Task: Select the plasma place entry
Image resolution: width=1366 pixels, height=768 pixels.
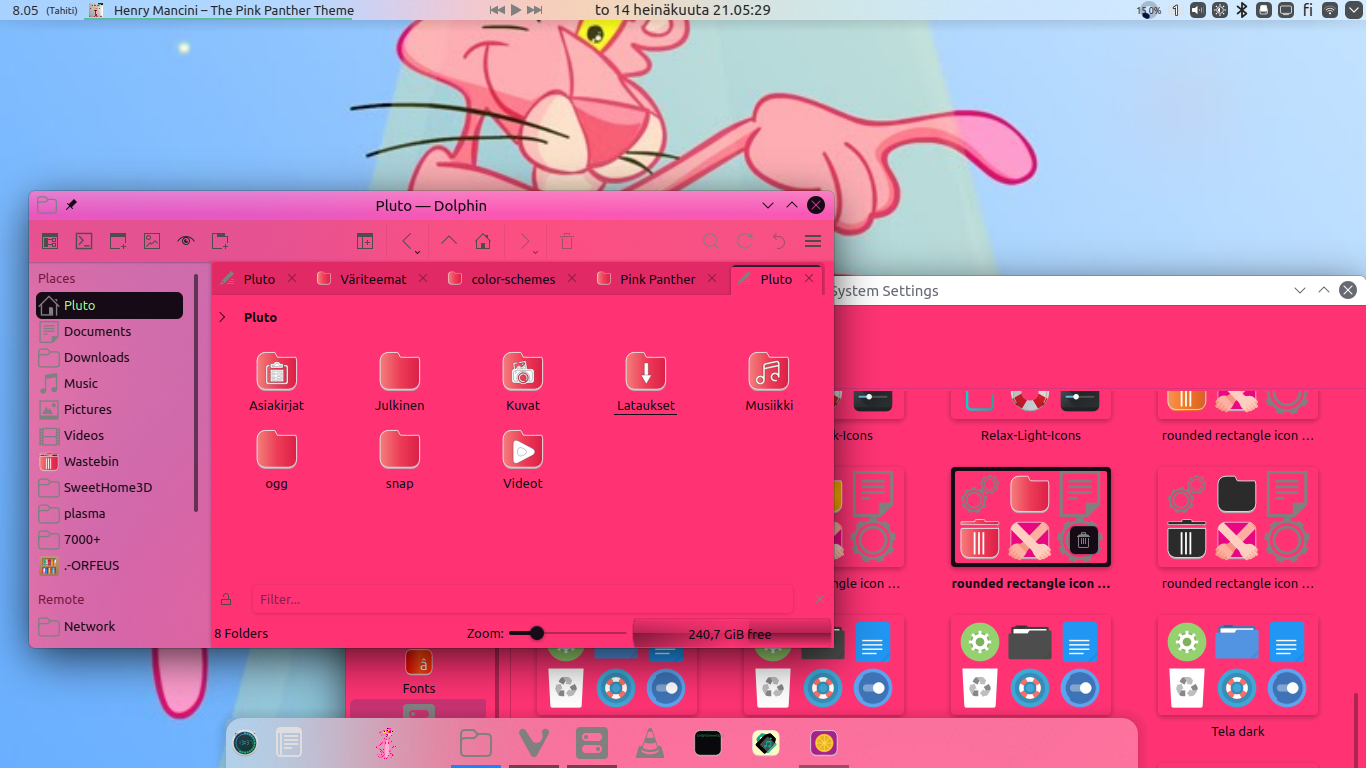Action: point(109,513)
